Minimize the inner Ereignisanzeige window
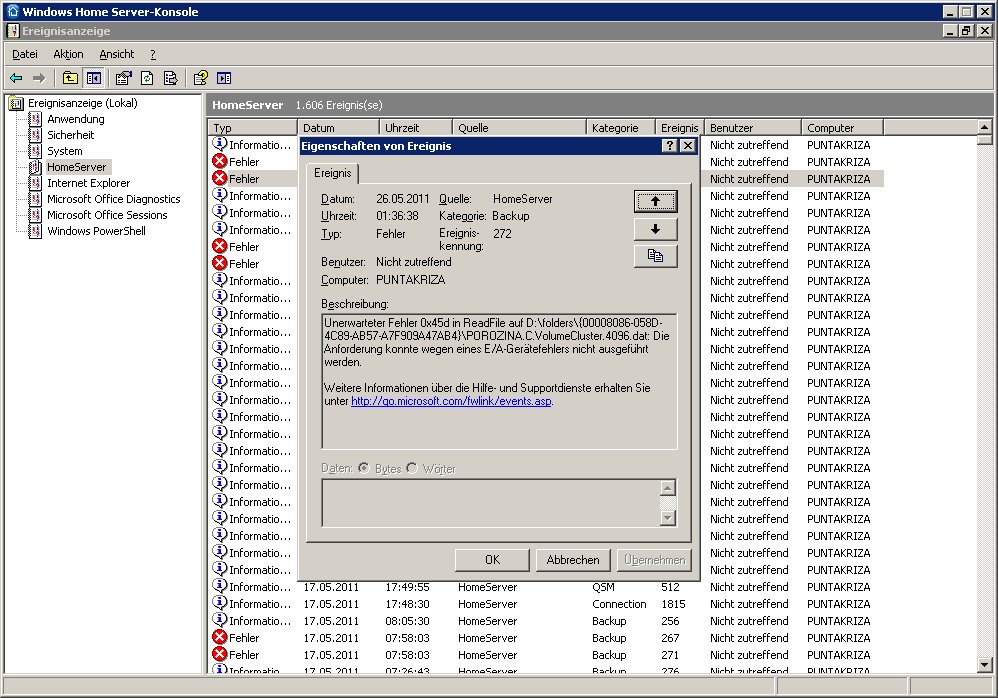Image resolution: width=998 pixels, height=698 pixels. pyautogui.click(x=950, y=30)
